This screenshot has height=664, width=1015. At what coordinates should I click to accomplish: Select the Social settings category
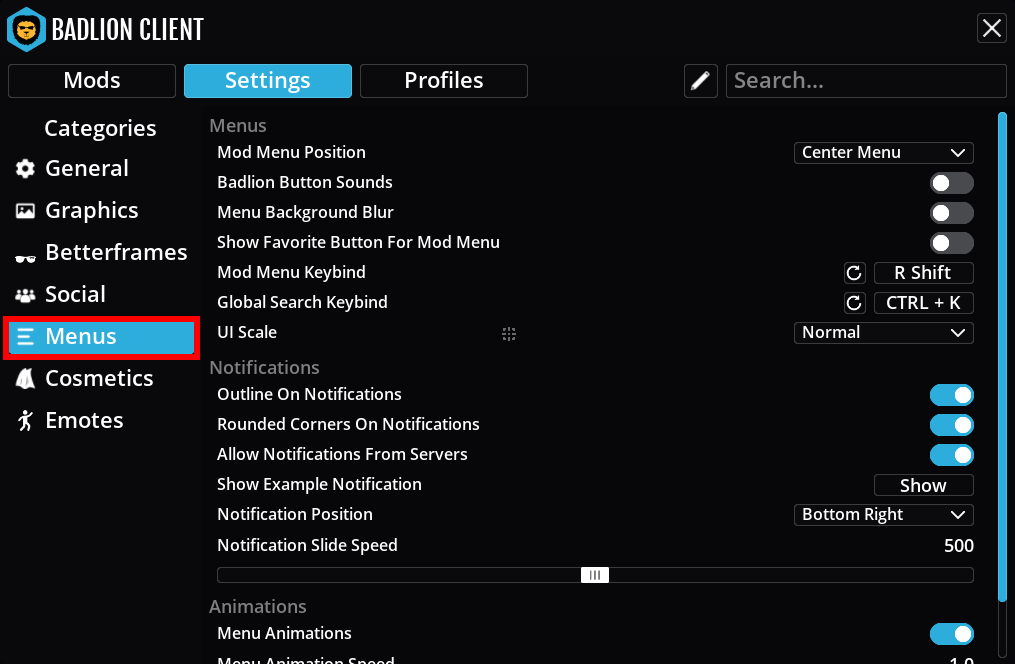pos(75,294)
